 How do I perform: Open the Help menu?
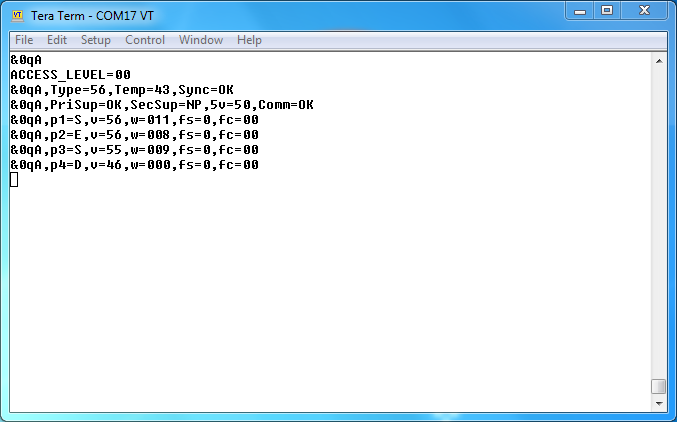[x=249, y=40]
